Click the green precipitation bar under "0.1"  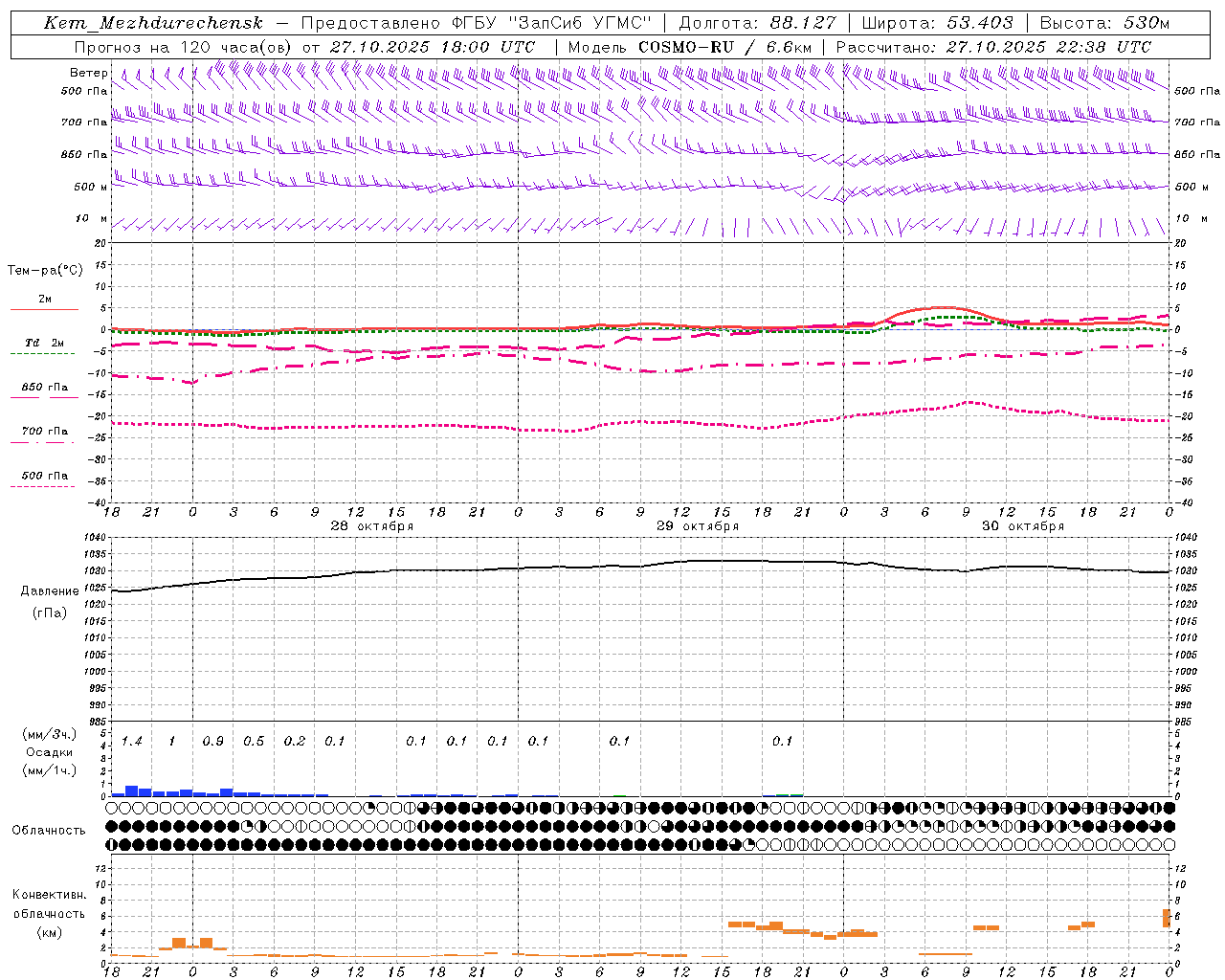click(x=790, y=794)
